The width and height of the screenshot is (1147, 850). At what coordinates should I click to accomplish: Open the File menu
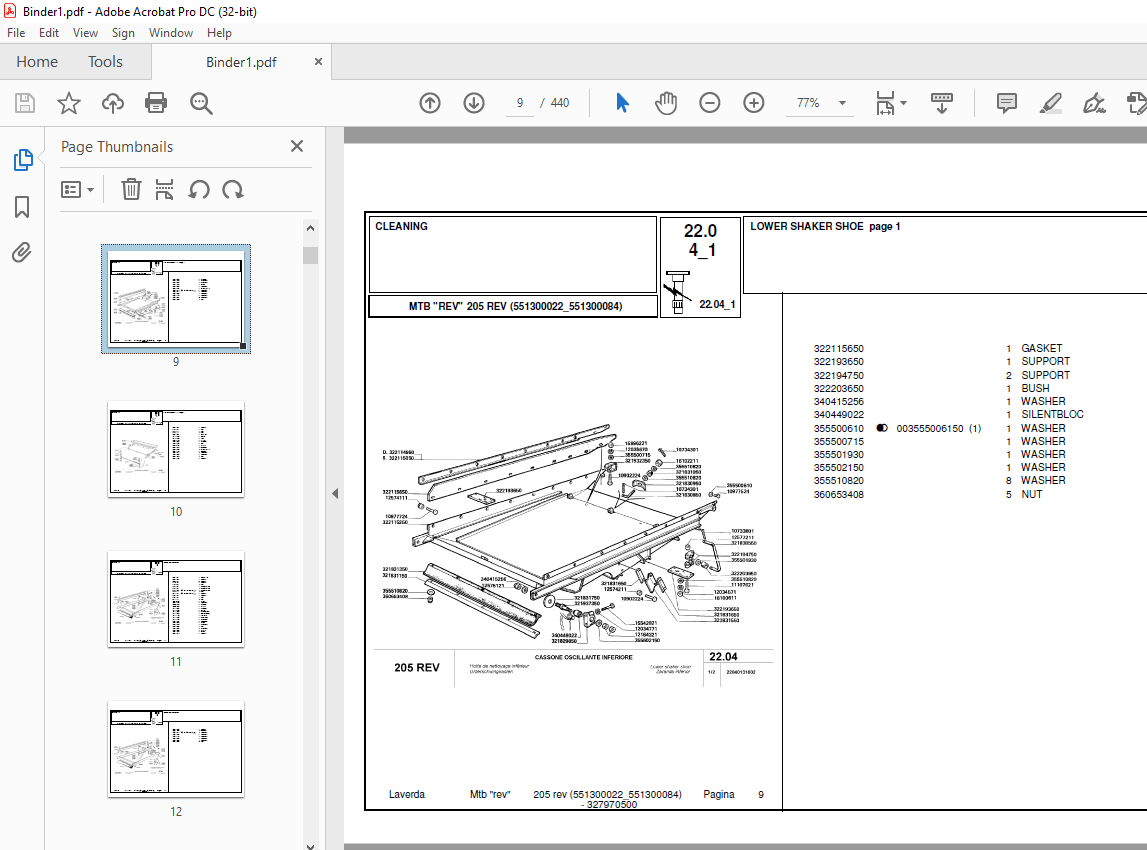tap(16, 33)
